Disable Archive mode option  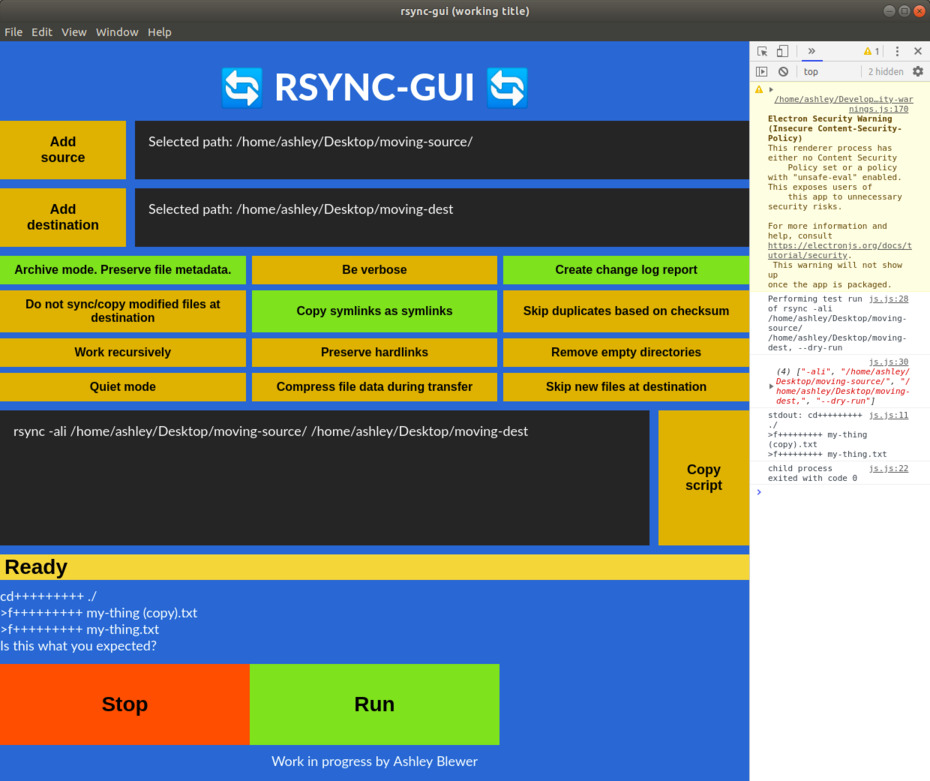(x=123, y=270)
